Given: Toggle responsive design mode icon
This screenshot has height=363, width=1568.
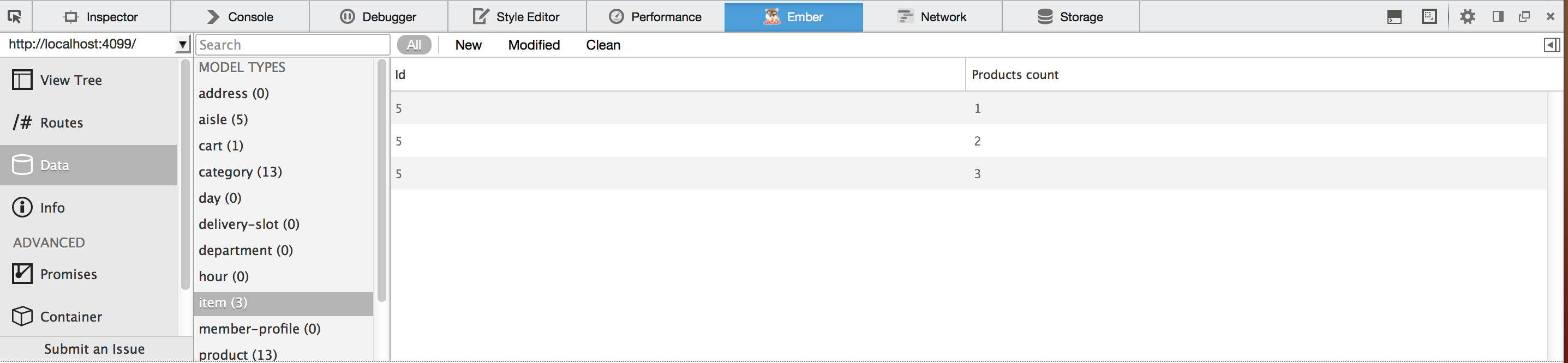Looking at the screenshot, I should click(1429, 16).
